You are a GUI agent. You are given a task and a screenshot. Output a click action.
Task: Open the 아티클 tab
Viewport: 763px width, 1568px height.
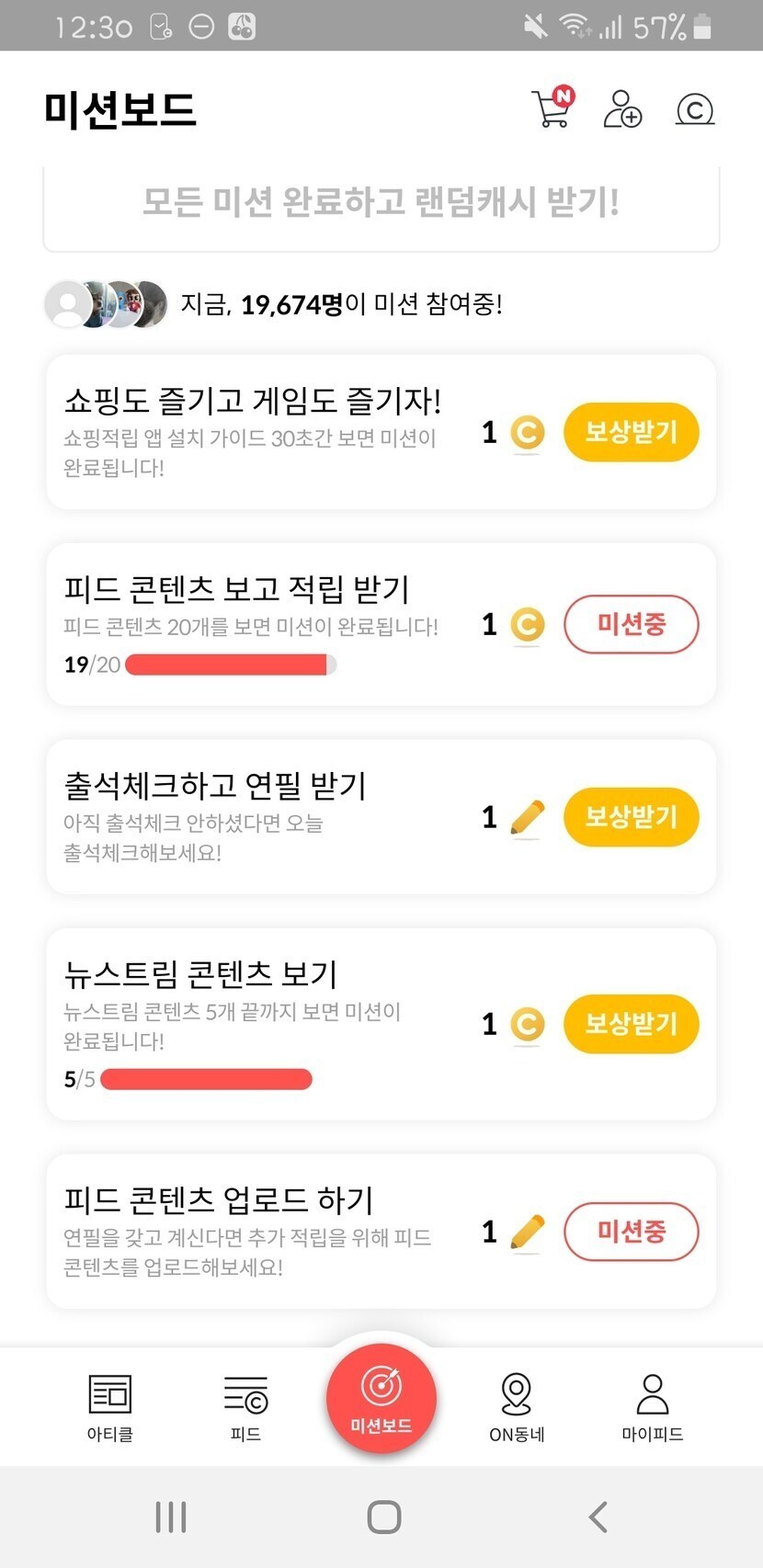[x=110, y=1406]
